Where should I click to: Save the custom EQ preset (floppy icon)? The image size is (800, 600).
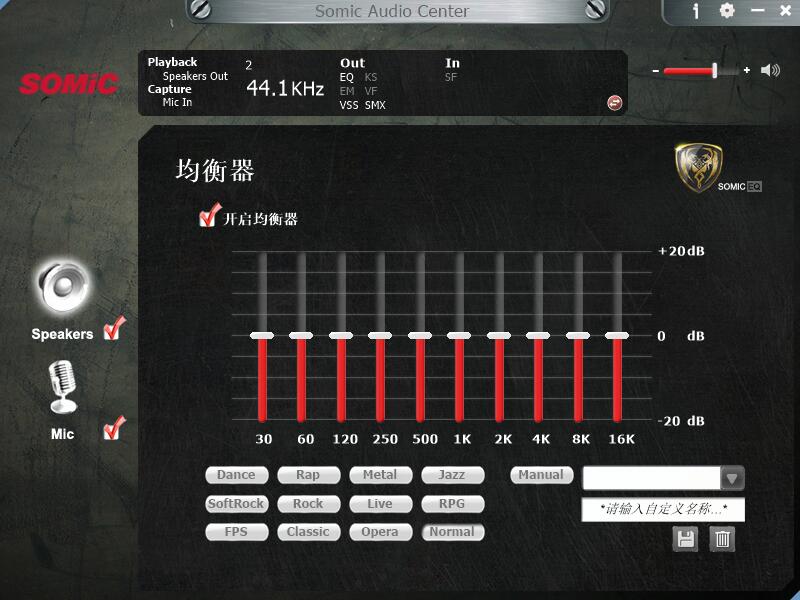click(685, 539)
